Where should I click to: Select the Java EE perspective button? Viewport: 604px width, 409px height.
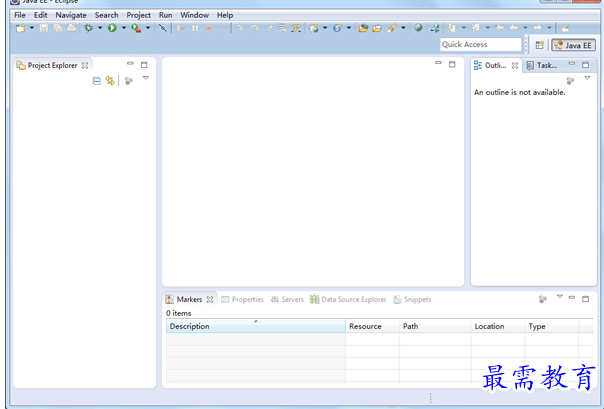pos(574,45)
